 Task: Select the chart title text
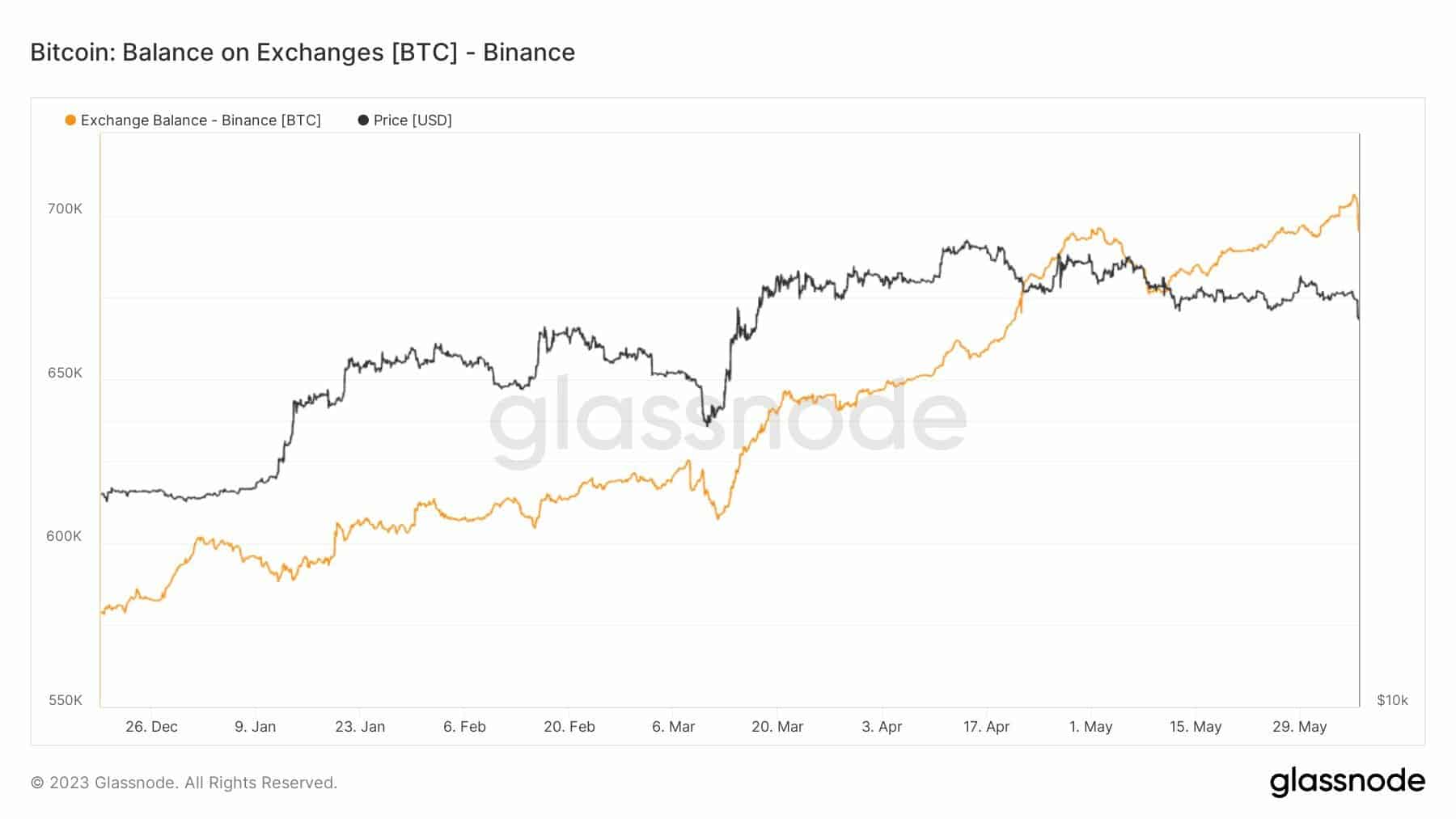(303, 52)
